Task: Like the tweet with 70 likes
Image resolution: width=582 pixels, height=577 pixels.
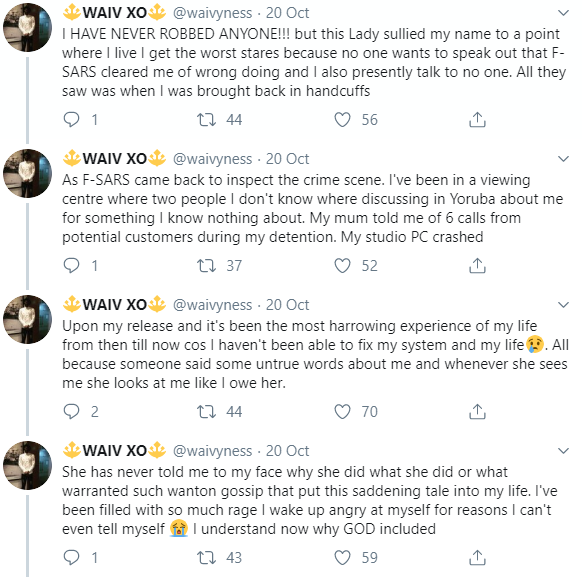Action: click(x=342, y=412)
